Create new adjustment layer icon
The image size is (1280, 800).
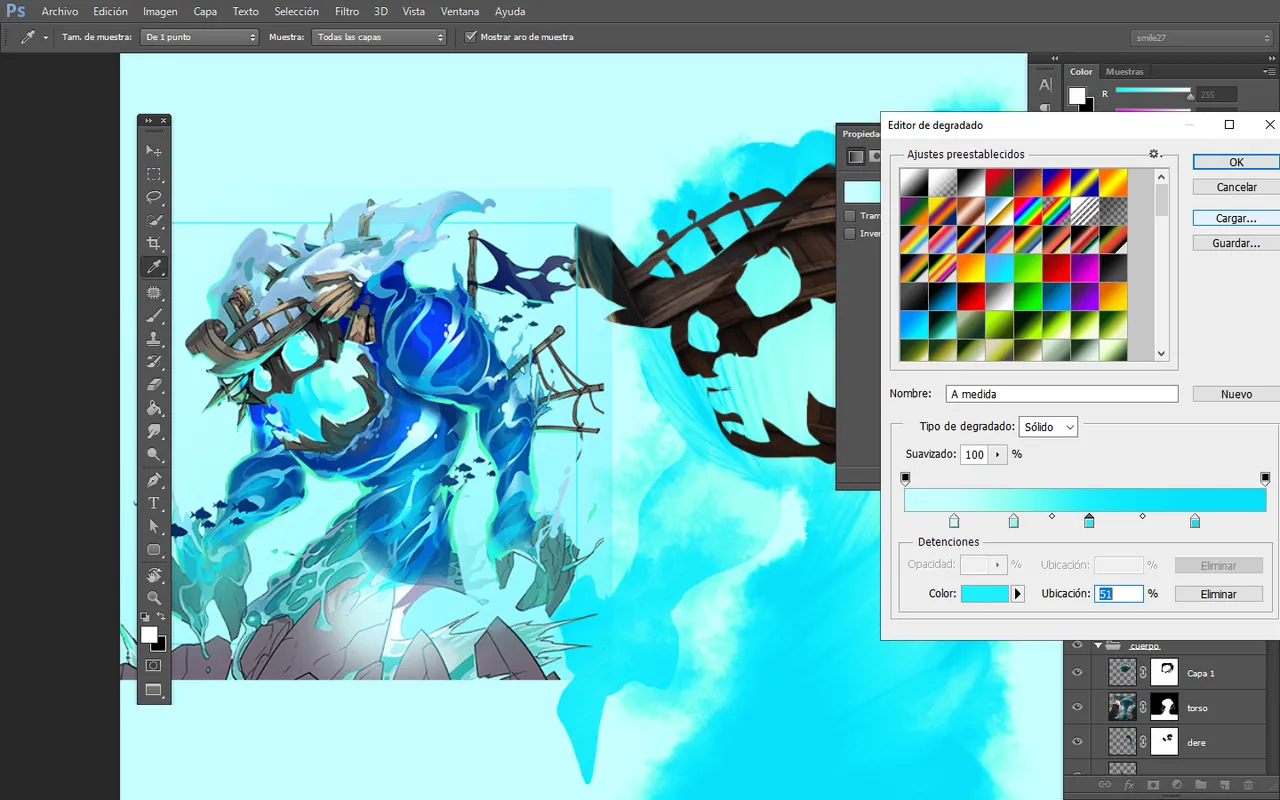point(1177,786)
